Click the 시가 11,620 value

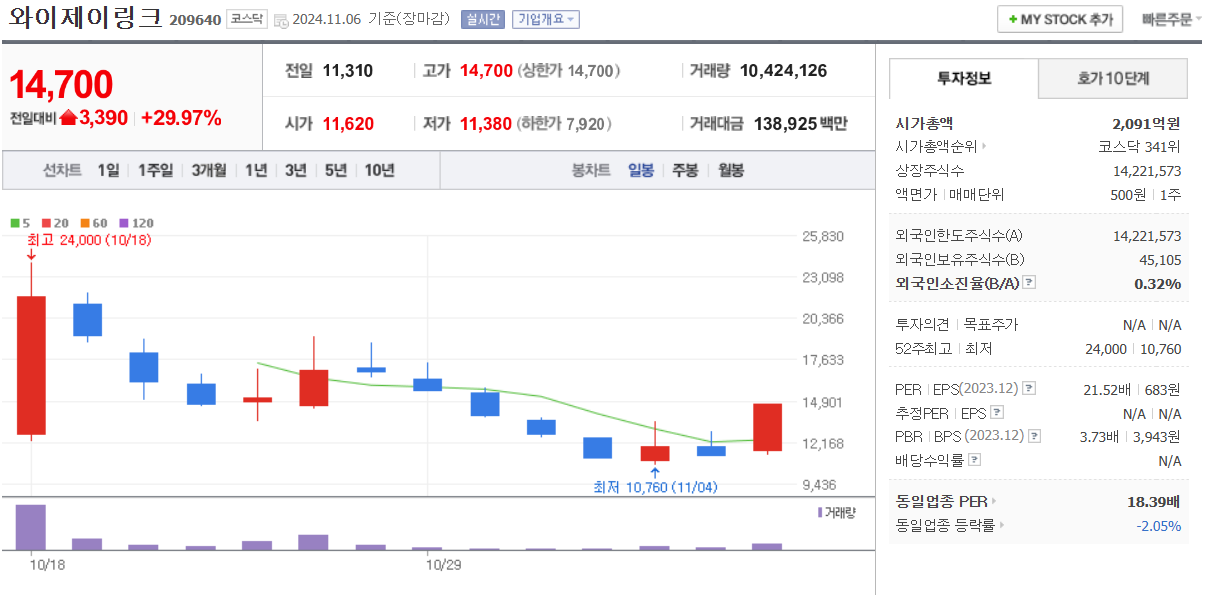[x=348, y=124]
